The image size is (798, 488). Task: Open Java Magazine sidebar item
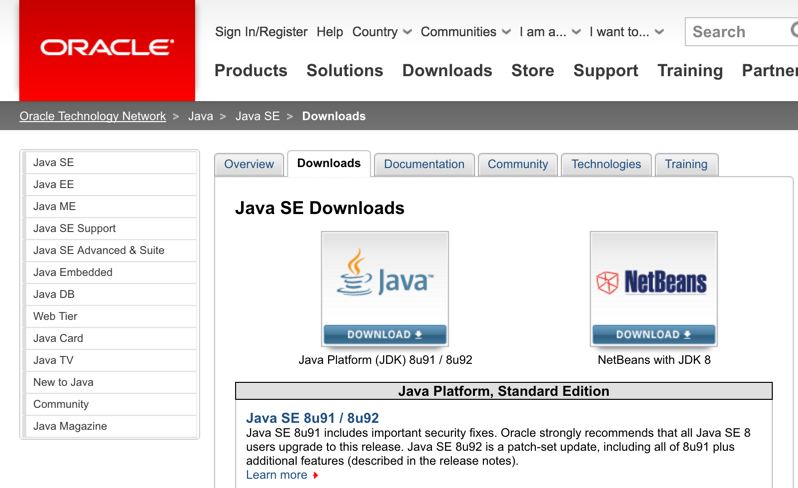tap(110, 426)
